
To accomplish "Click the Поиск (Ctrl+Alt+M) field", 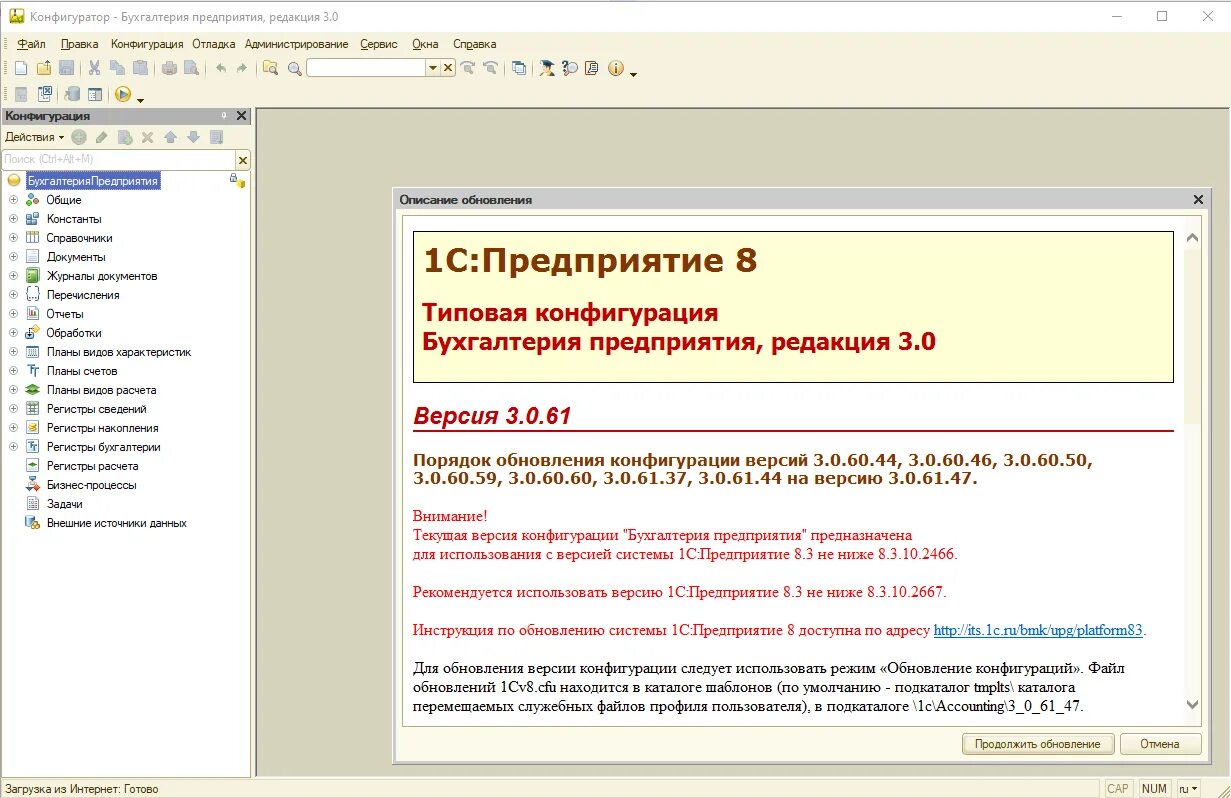I will pos(118,159).
